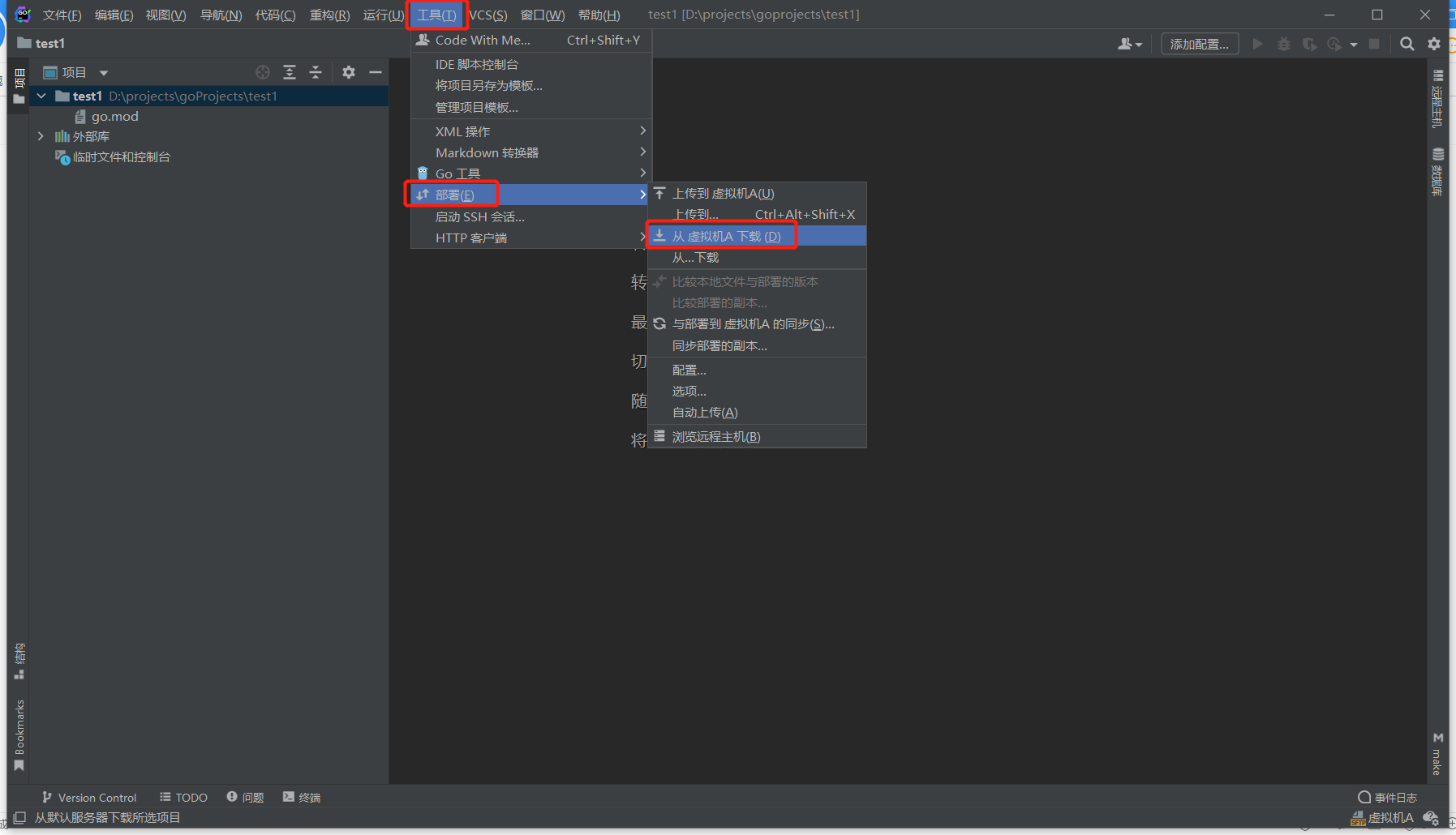Collapse all in Project panel
Viewport: 1456px width, 835px height.
(x=316, y=72)
